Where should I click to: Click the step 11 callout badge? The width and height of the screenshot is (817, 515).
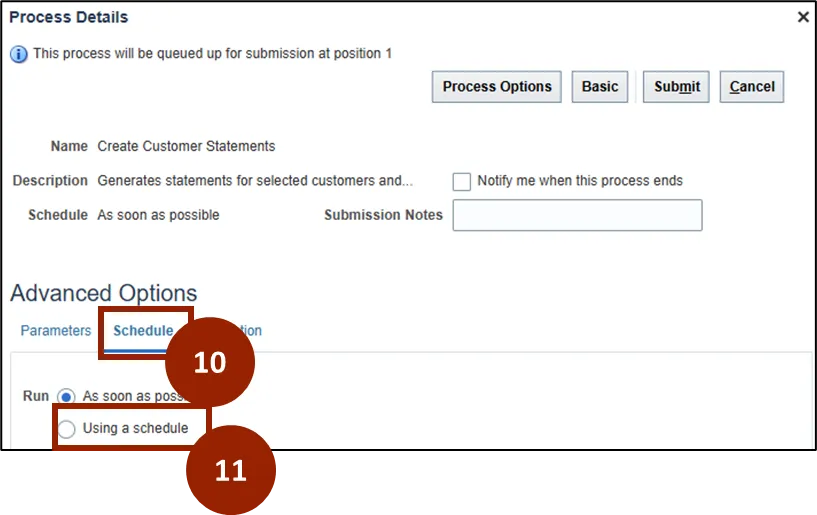pos(231,470)
